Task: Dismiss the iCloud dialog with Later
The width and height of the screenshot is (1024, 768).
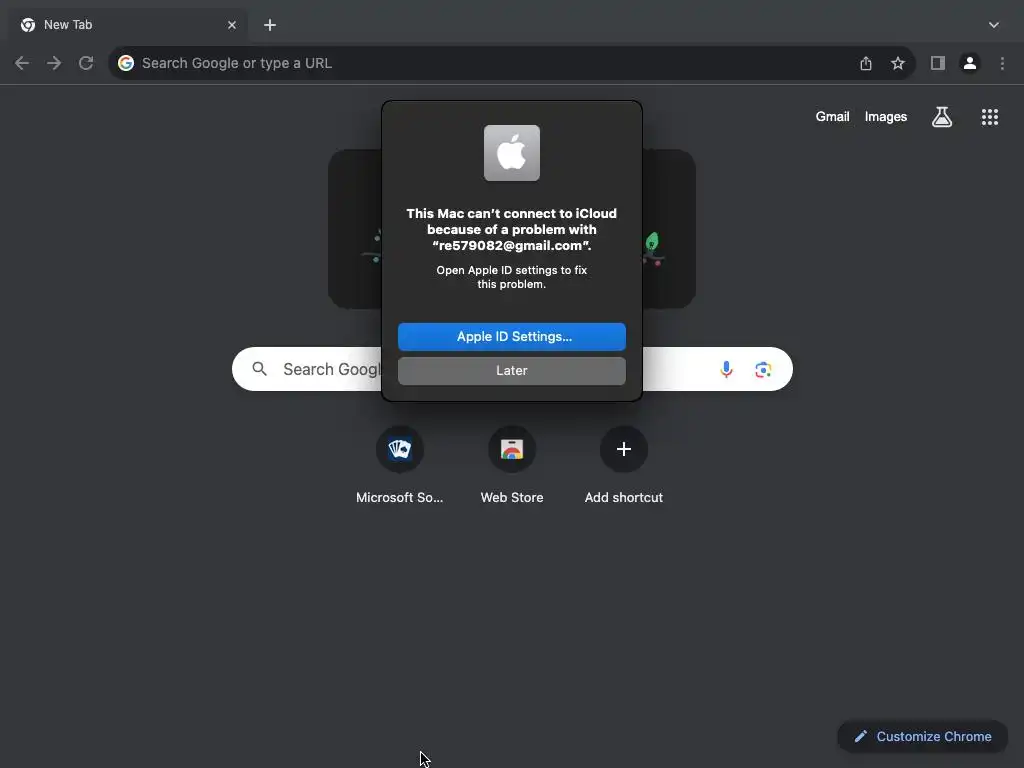Action: pos(511,370)
